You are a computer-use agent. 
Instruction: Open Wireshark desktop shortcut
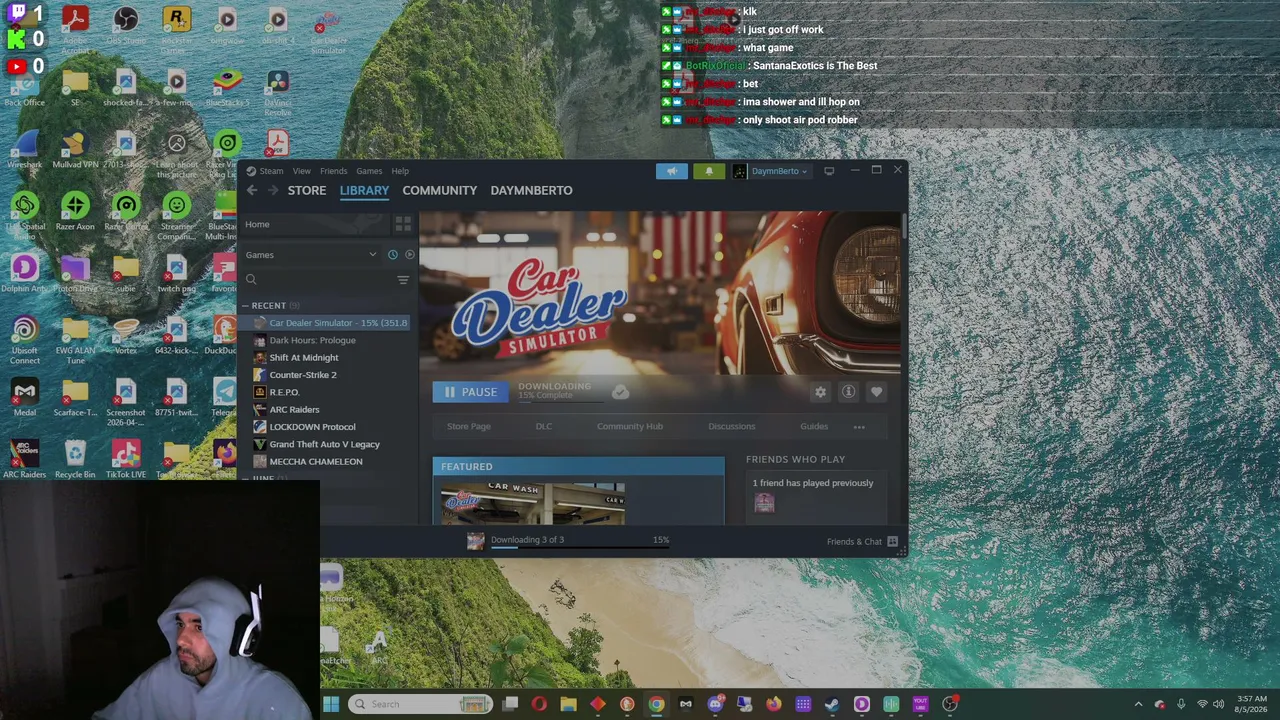point(24,150)
